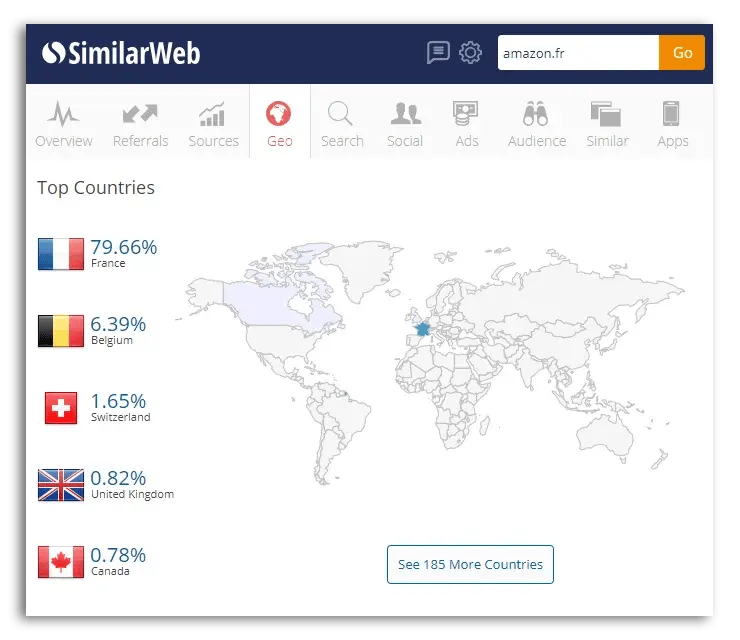
Task: Click the 0.82% United Kingdom percentage
Action: point(118,478)
